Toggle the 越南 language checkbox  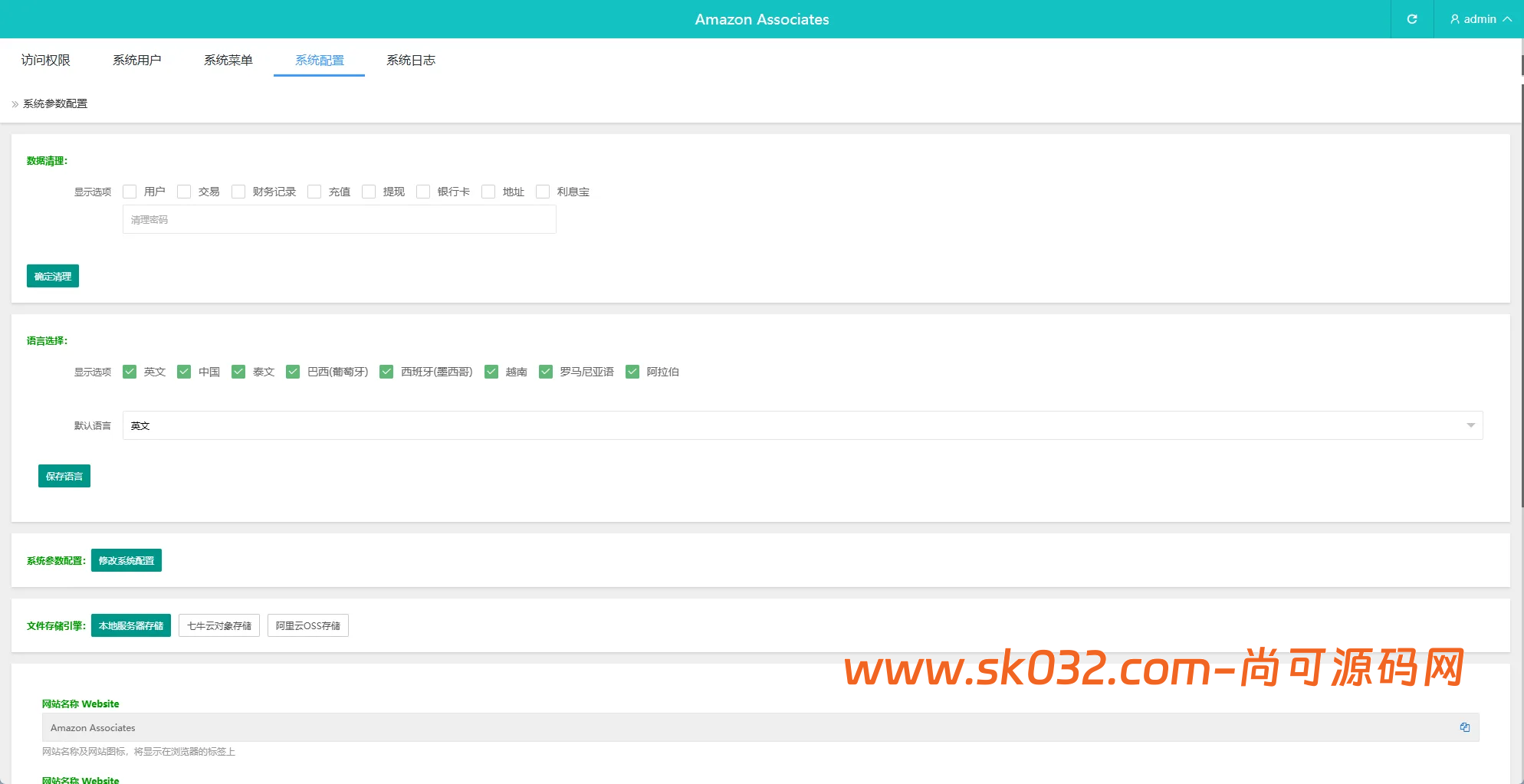(491, 372)
